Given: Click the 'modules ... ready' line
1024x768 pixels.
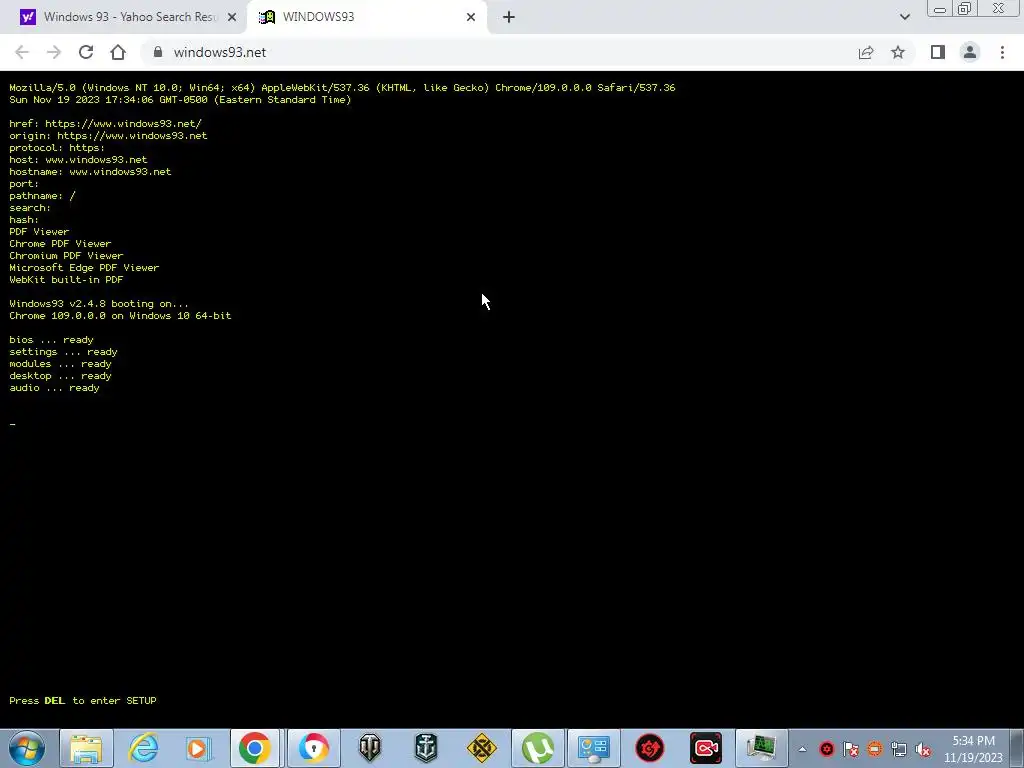Looking at the screenshot, I should 60,364.
